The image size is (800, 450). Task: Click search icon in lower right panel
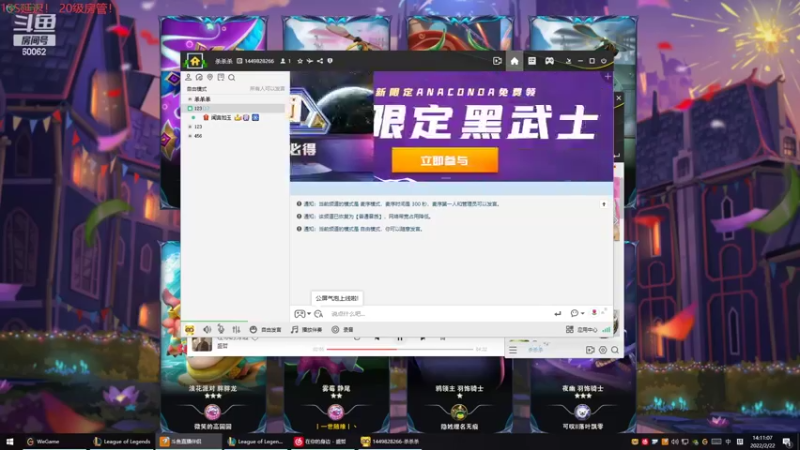615,350
